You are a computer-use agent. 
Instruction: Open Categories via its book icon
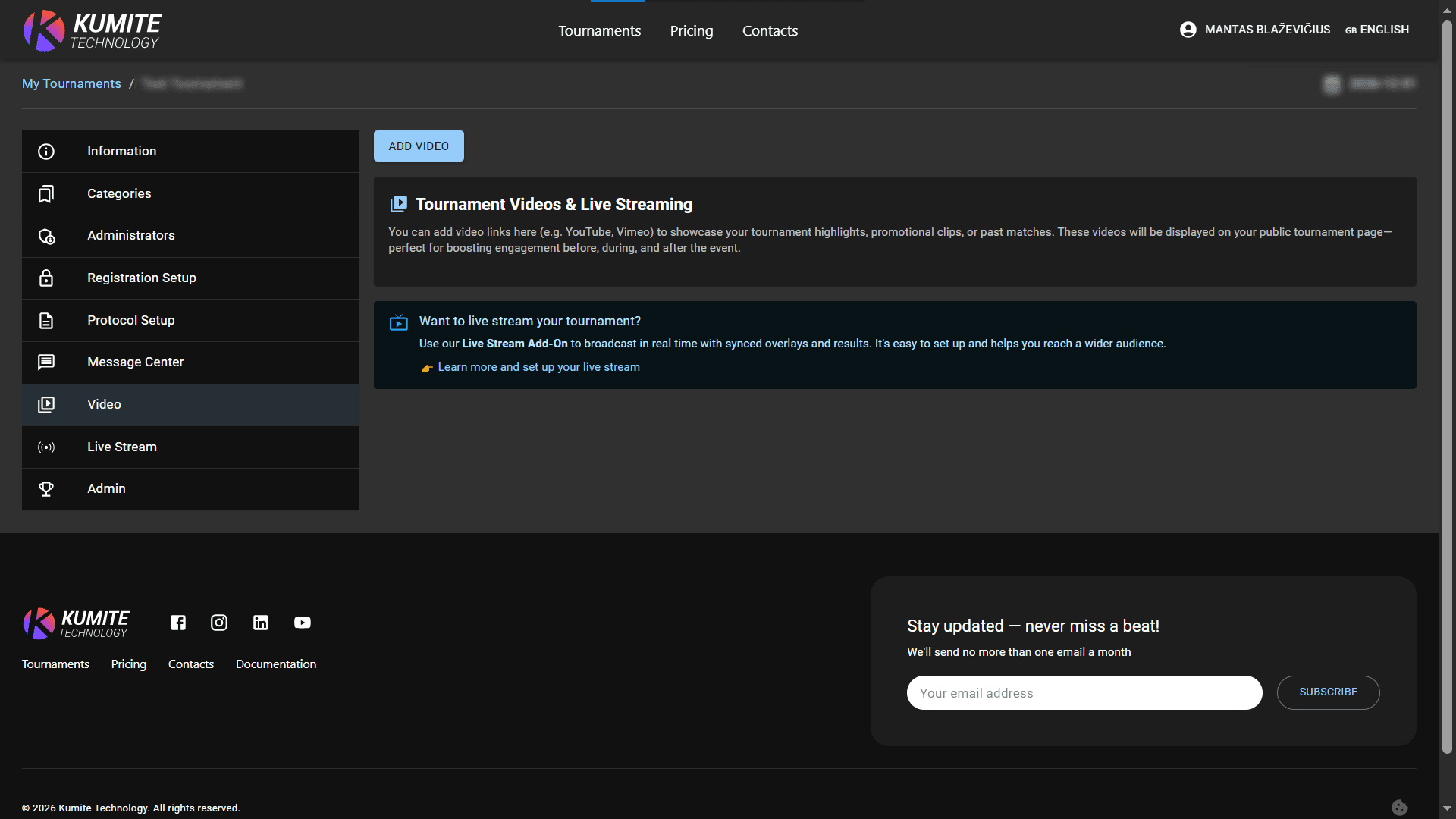coord(46,193)
